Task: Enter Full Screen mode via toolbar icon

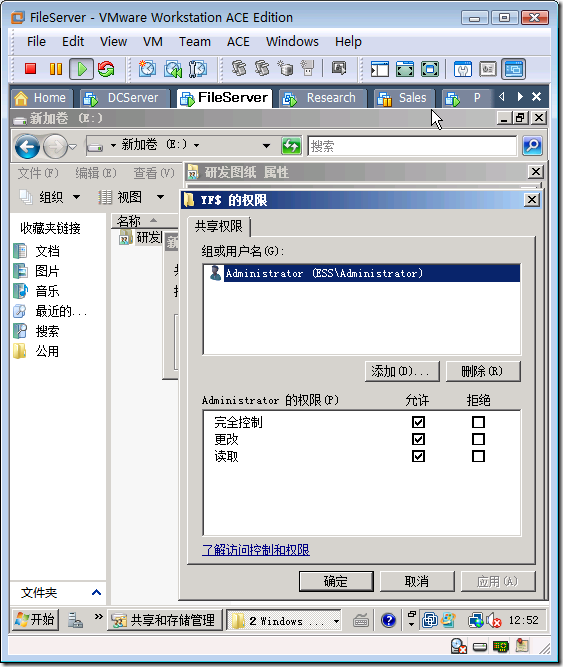Action: [x=430, y=69]
